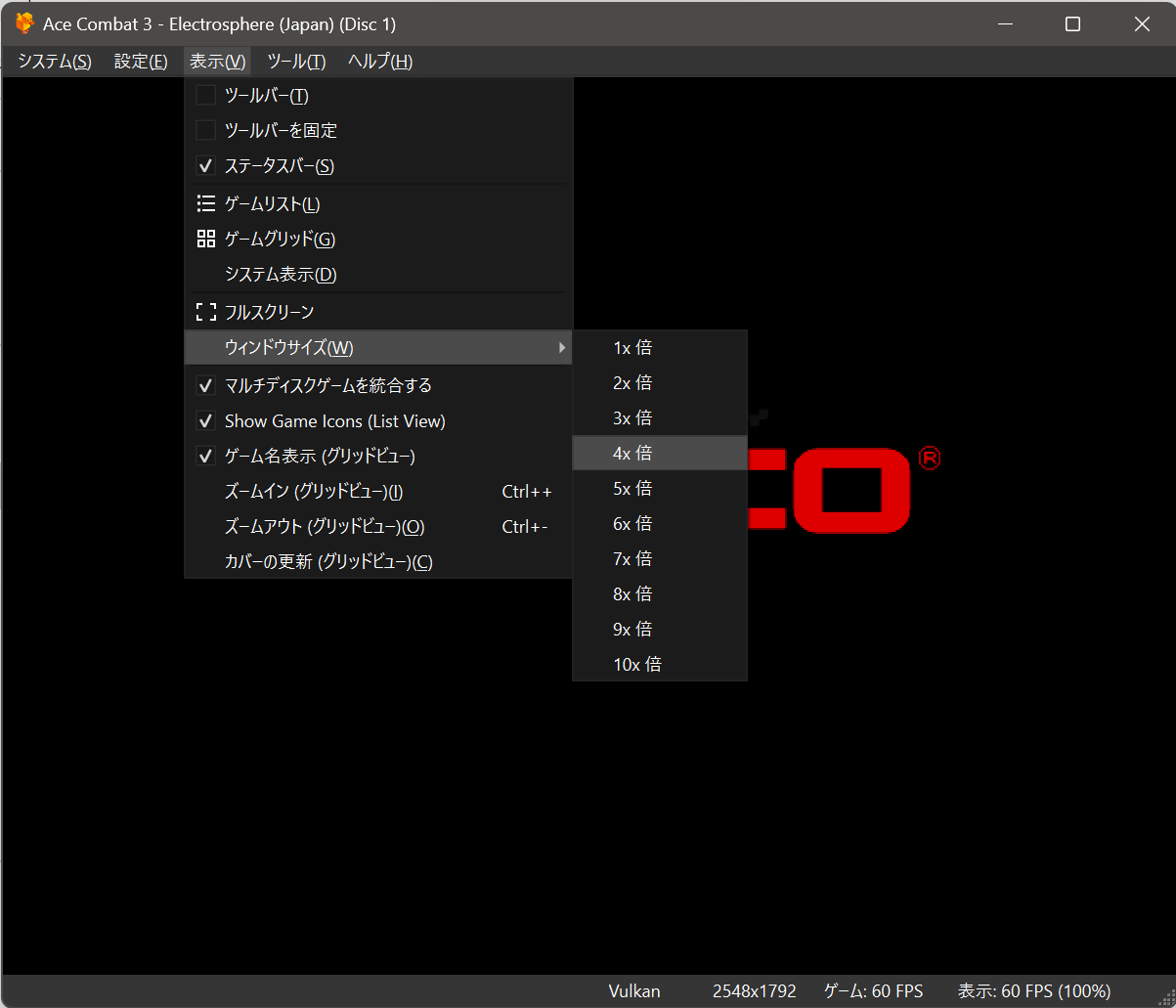Open the システム menu
This screenshot has width=1176, height=1008.
pyautogui.click(x=55, y=62)
